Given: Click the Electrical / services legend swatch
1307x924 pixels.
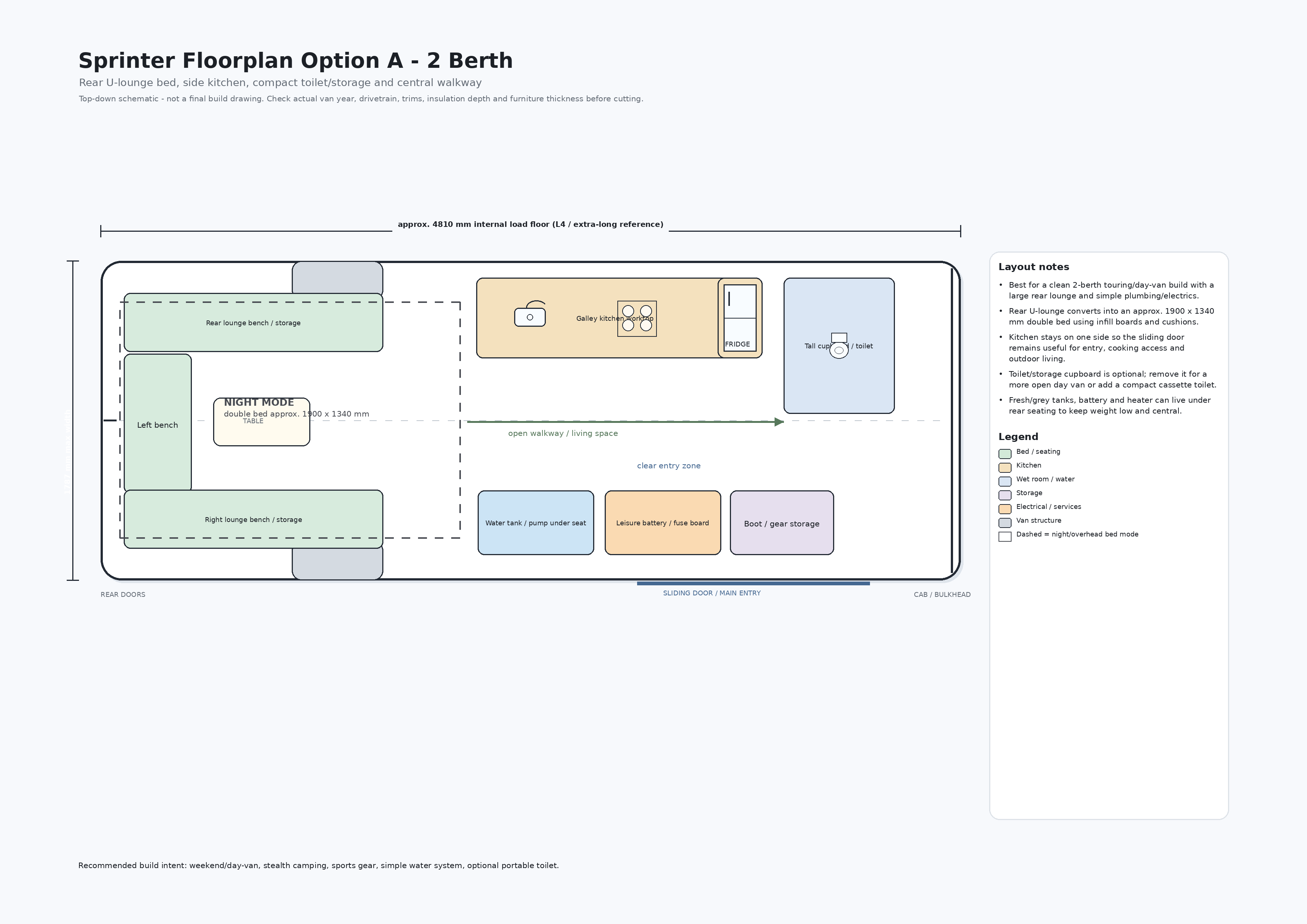Looking at the screenshot, I should click(1005, 509).
